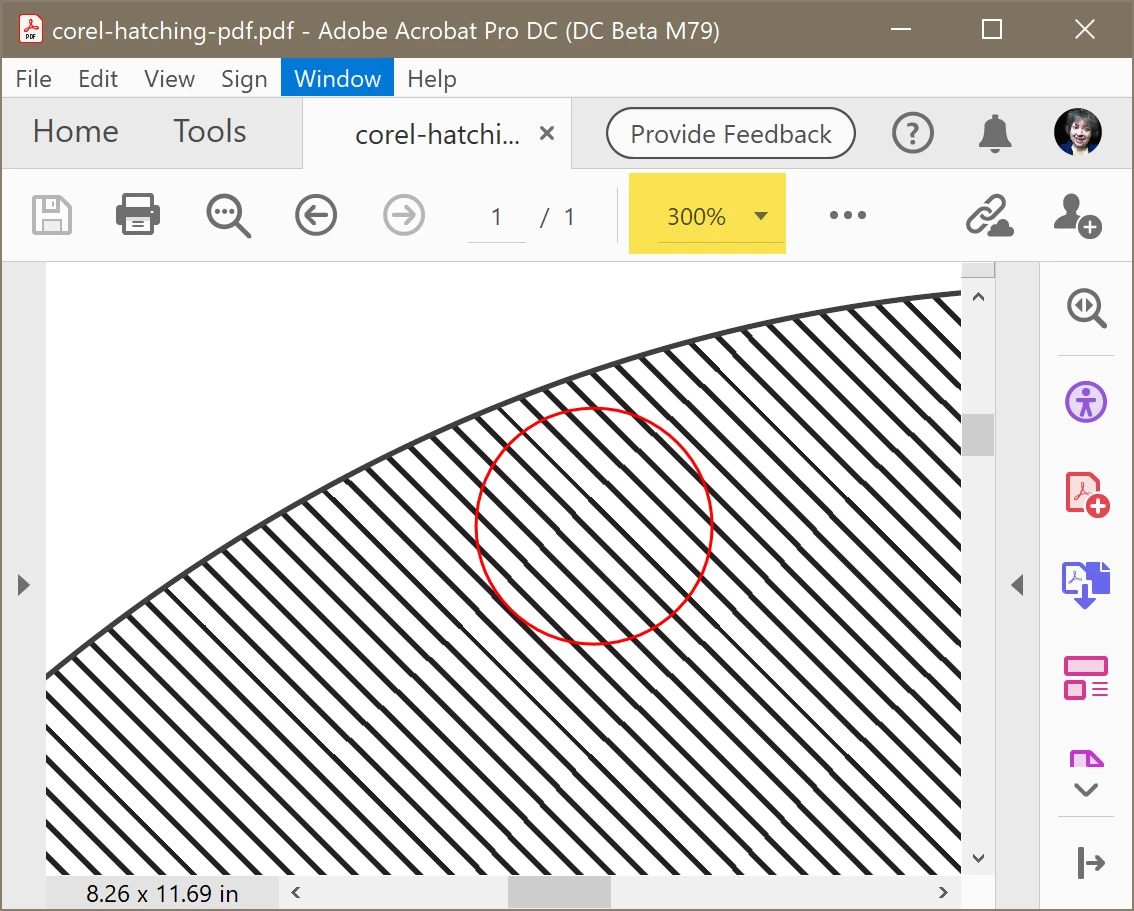Open the Export PDF tool
1134x911 pixels.
1086,585
